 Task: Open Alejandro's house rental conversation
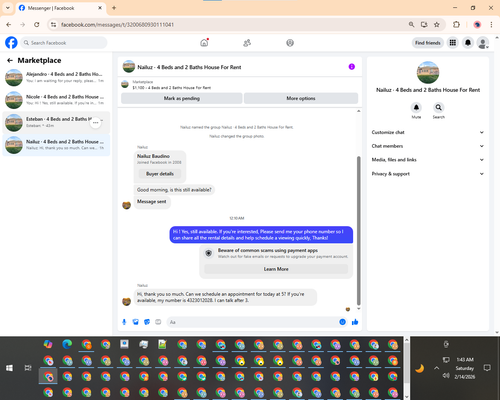(x=56, y=77)
